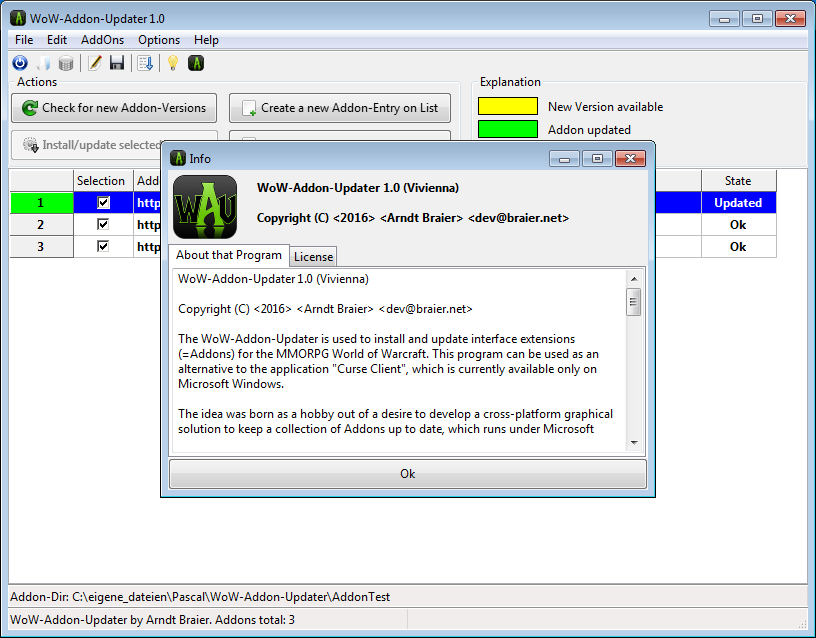
Task: Select row header number 3
Action: click(42, 246)
